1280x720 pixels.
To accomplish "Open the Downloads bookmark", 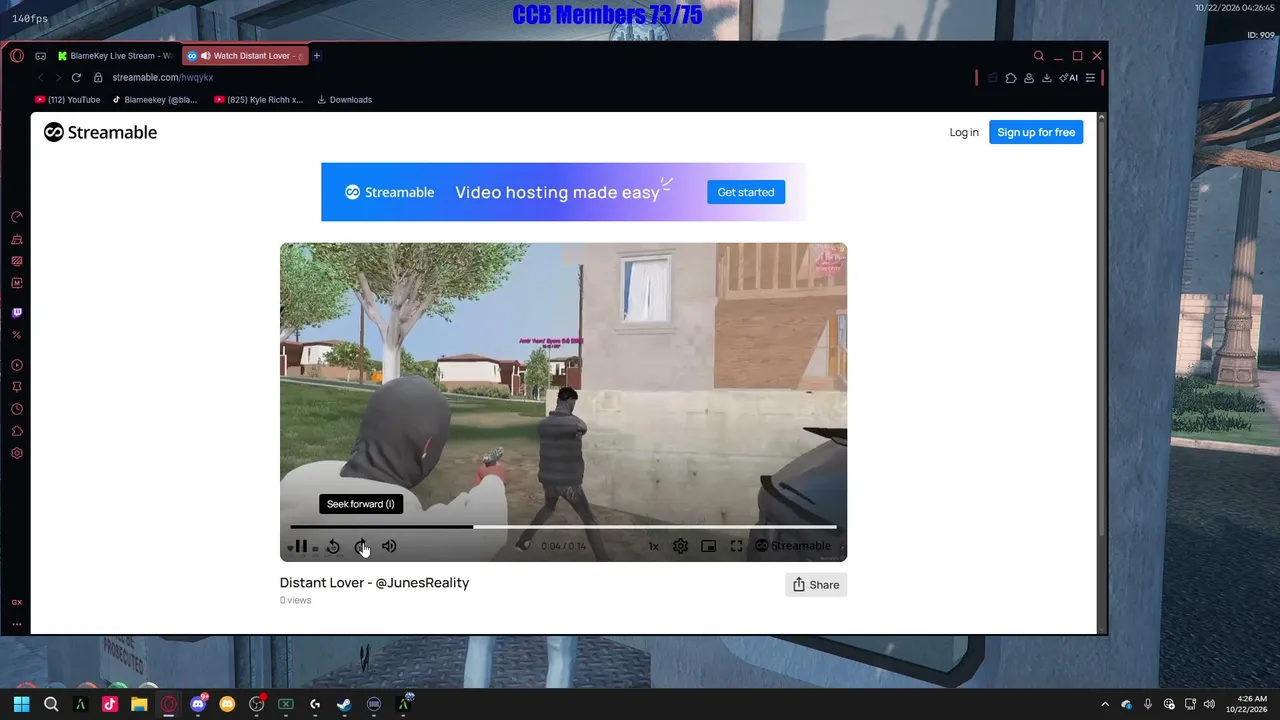I will tap(344, 100).
